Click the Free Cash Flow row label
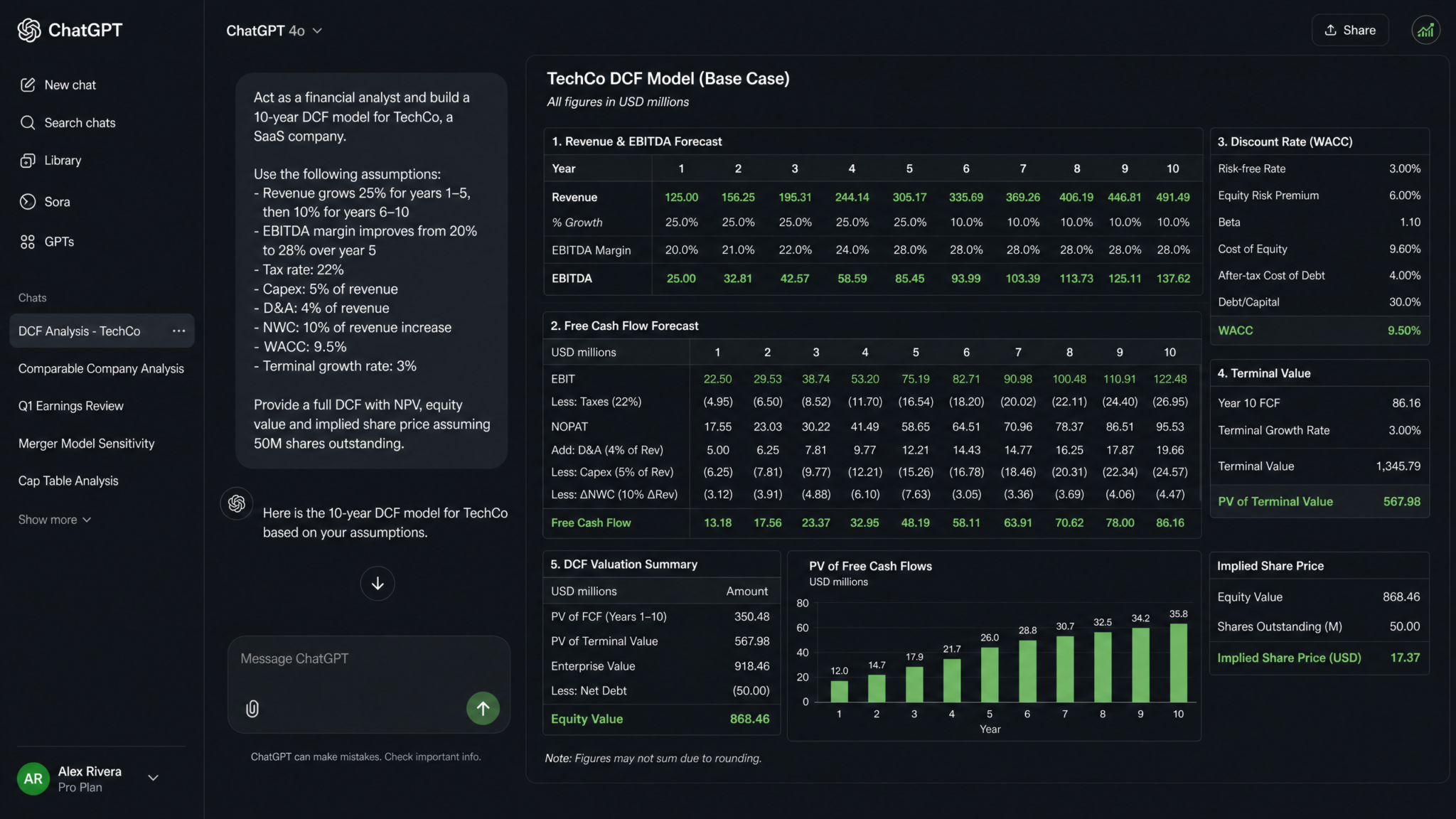The image size is (1456, 819). 591,523
